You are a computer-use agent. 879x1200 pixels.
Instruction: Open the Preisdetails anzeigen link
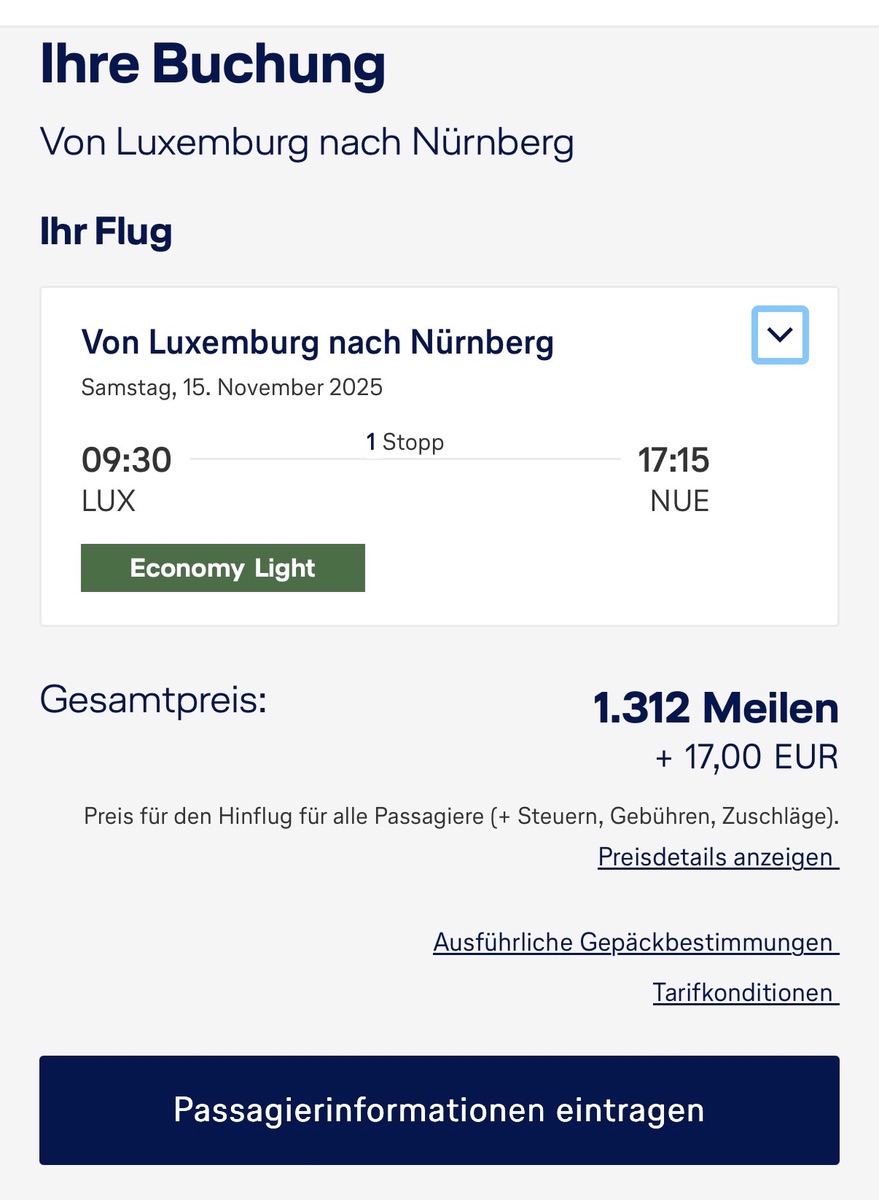[x=716, y=857]
